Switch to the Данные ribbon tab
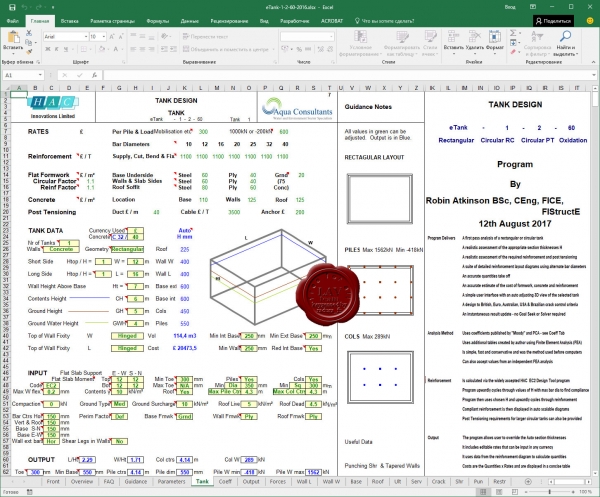The image size is (600, 497). click(x=189, y=21)
